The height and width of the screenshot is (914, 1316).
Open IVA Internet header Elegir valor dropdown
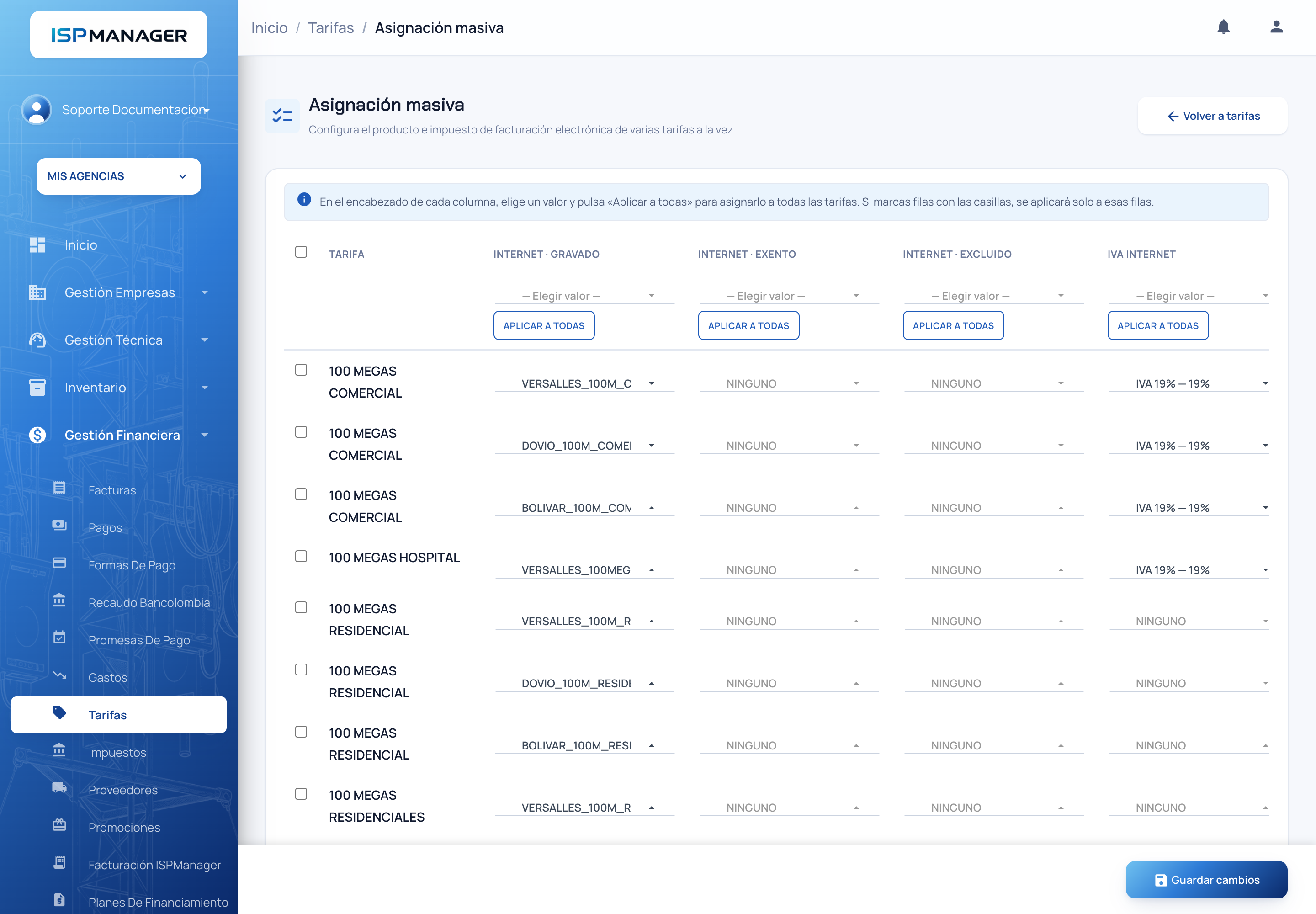(1189, 296)
